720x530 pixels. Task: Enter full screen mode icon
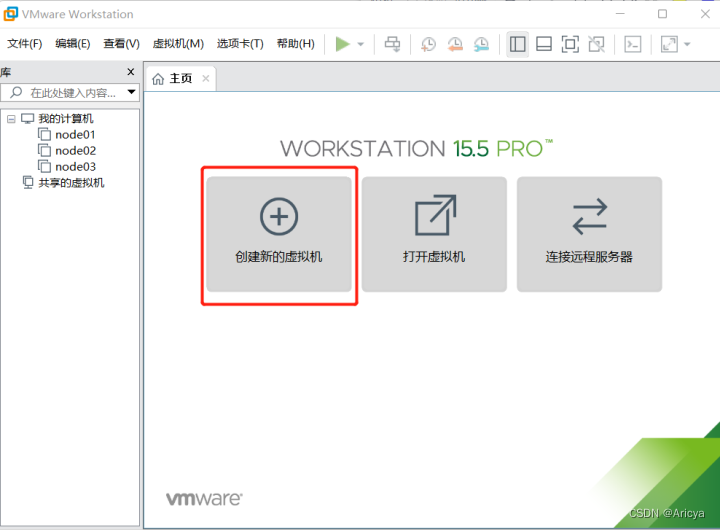click(570, 44)
